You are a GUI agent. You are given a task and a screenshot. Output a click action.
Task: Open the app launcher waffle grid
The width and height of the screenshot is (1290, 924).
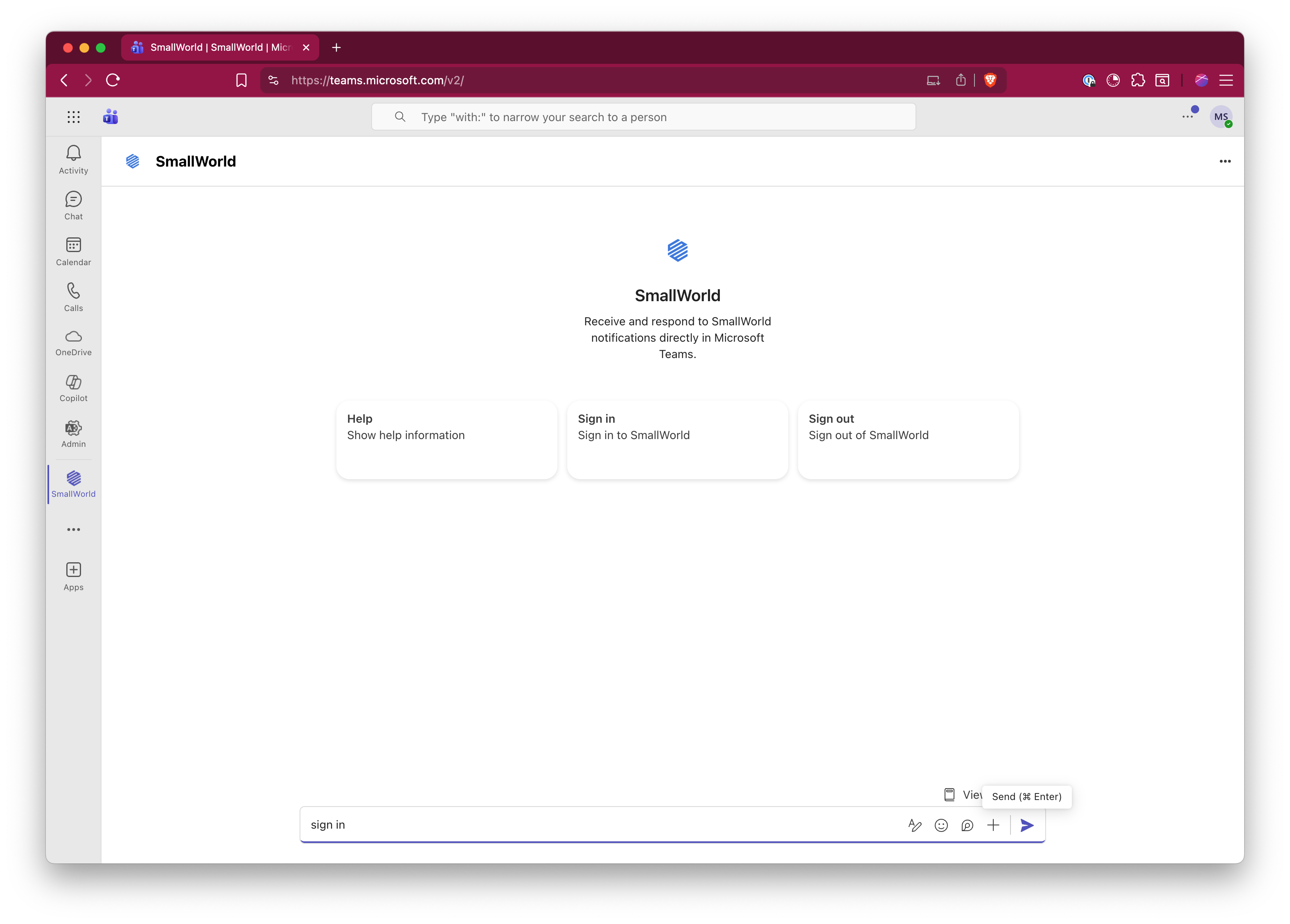point(73,117)
